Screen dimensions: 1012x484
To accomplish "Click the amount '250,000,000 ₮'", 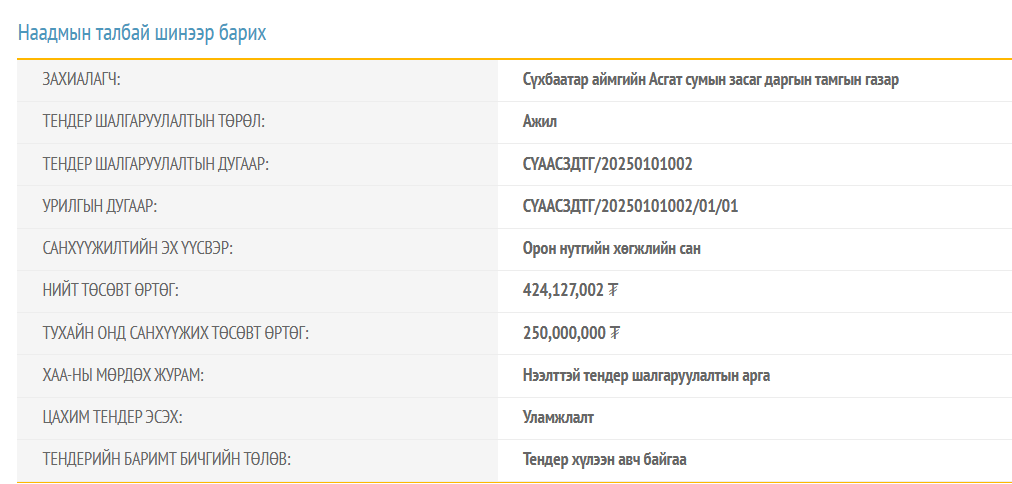I will [x=571, y=333].
